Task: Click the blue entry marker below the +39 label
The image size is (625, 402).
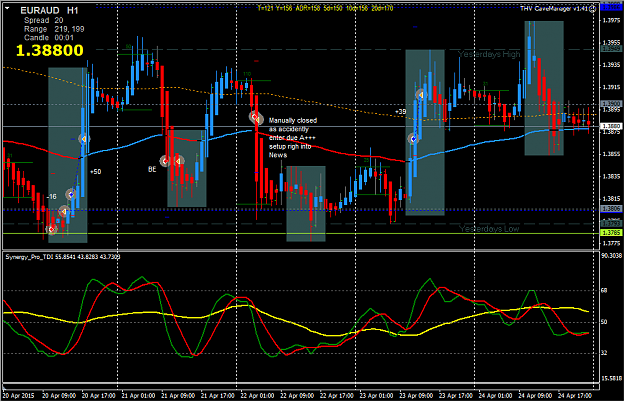Action: (x=413, y=139)
